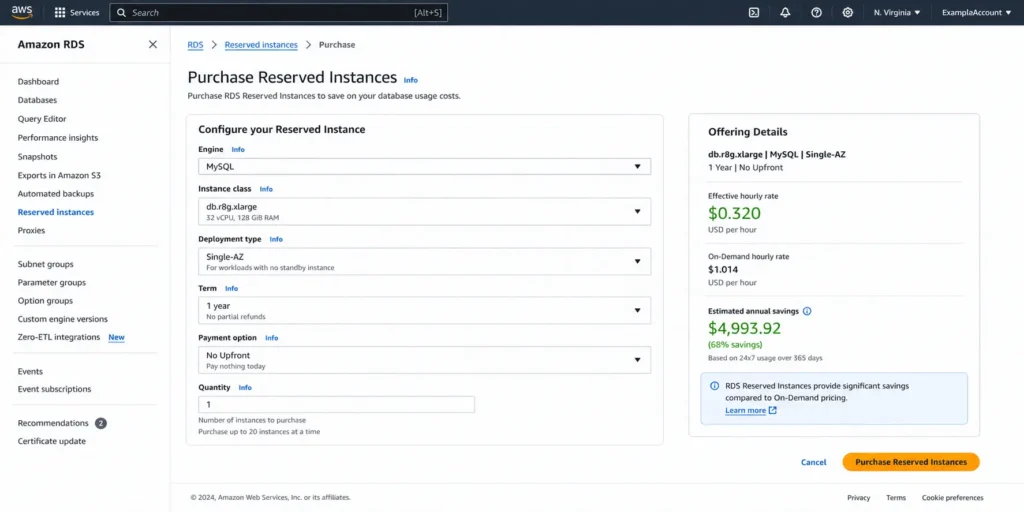
Task: Open the notifications bell
Action: pos(785,12)
